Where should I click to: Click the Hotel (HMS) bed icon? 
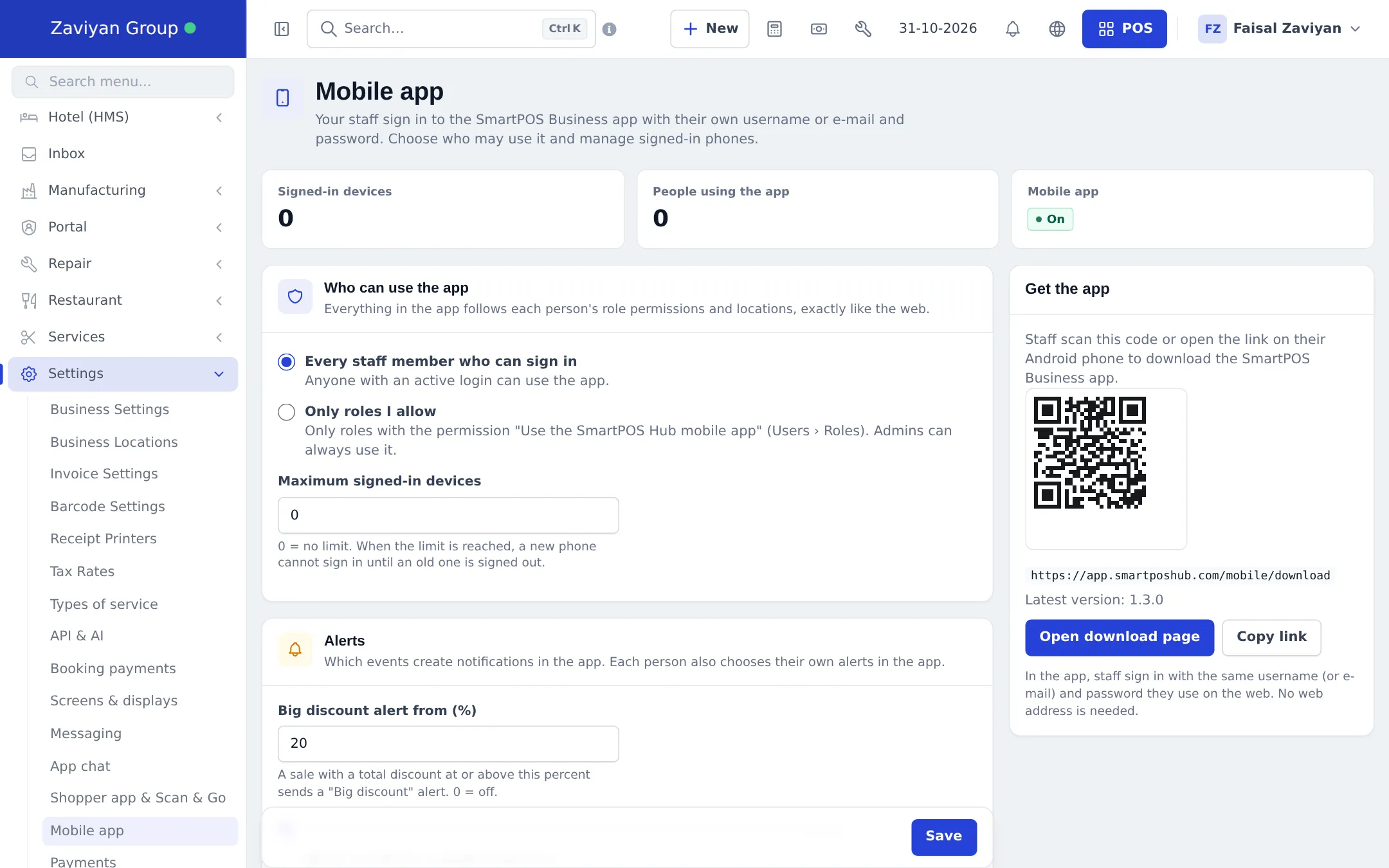(29, 117)
